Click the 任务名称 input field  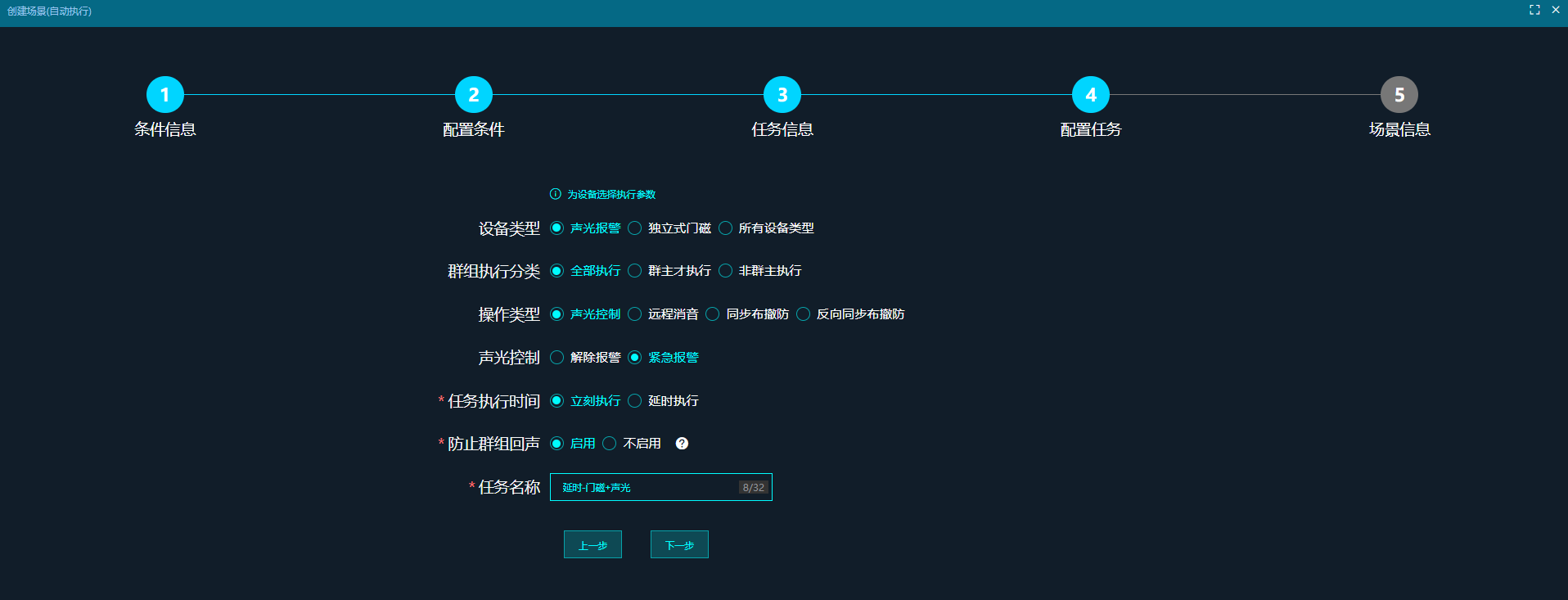coord(647,487)
